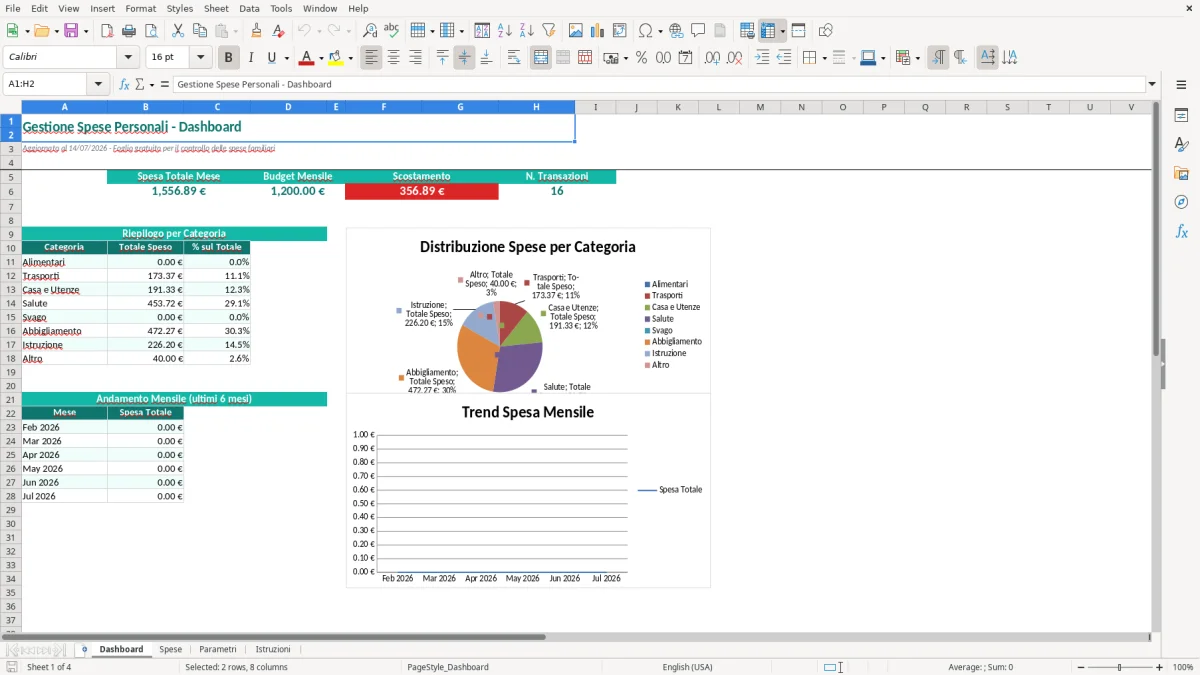Screen dimensions: 1200x675
Task: Click the Print icon
Action: point(129,31)
